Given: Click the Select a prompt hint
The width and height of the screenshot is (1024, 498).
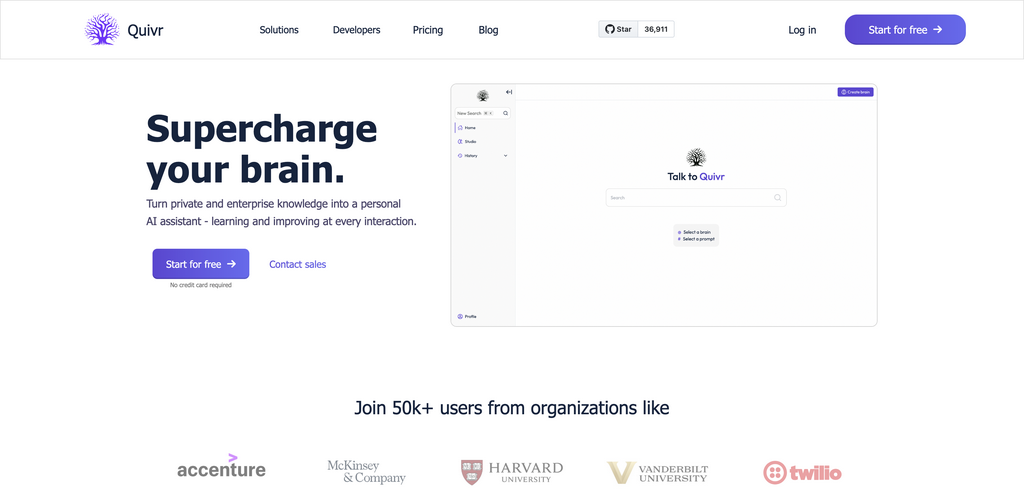Looking at the screenshot, I should [696, 239].
